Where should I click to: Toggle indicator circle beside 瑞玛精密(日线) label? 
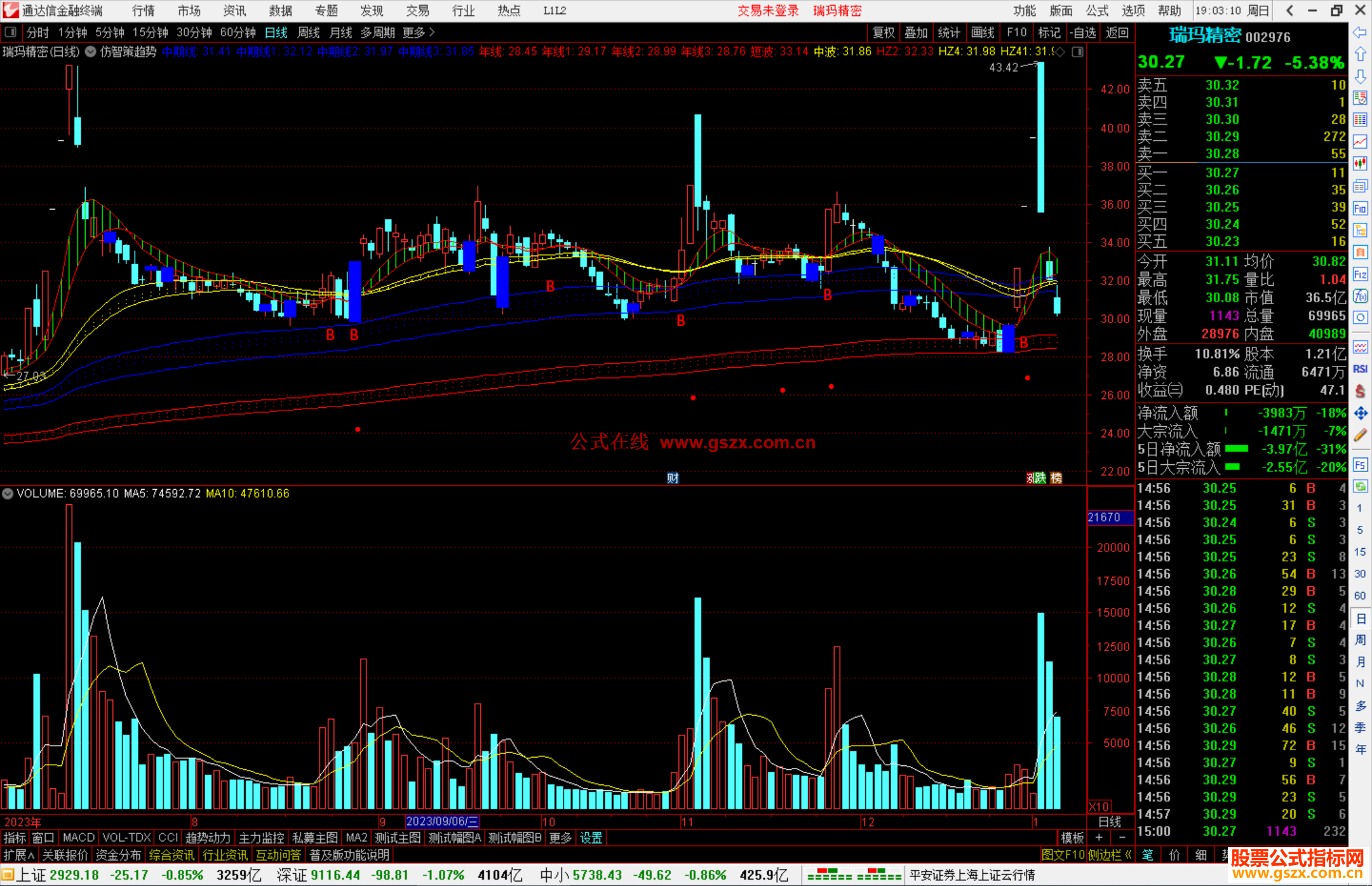click(x=91, y=51)
